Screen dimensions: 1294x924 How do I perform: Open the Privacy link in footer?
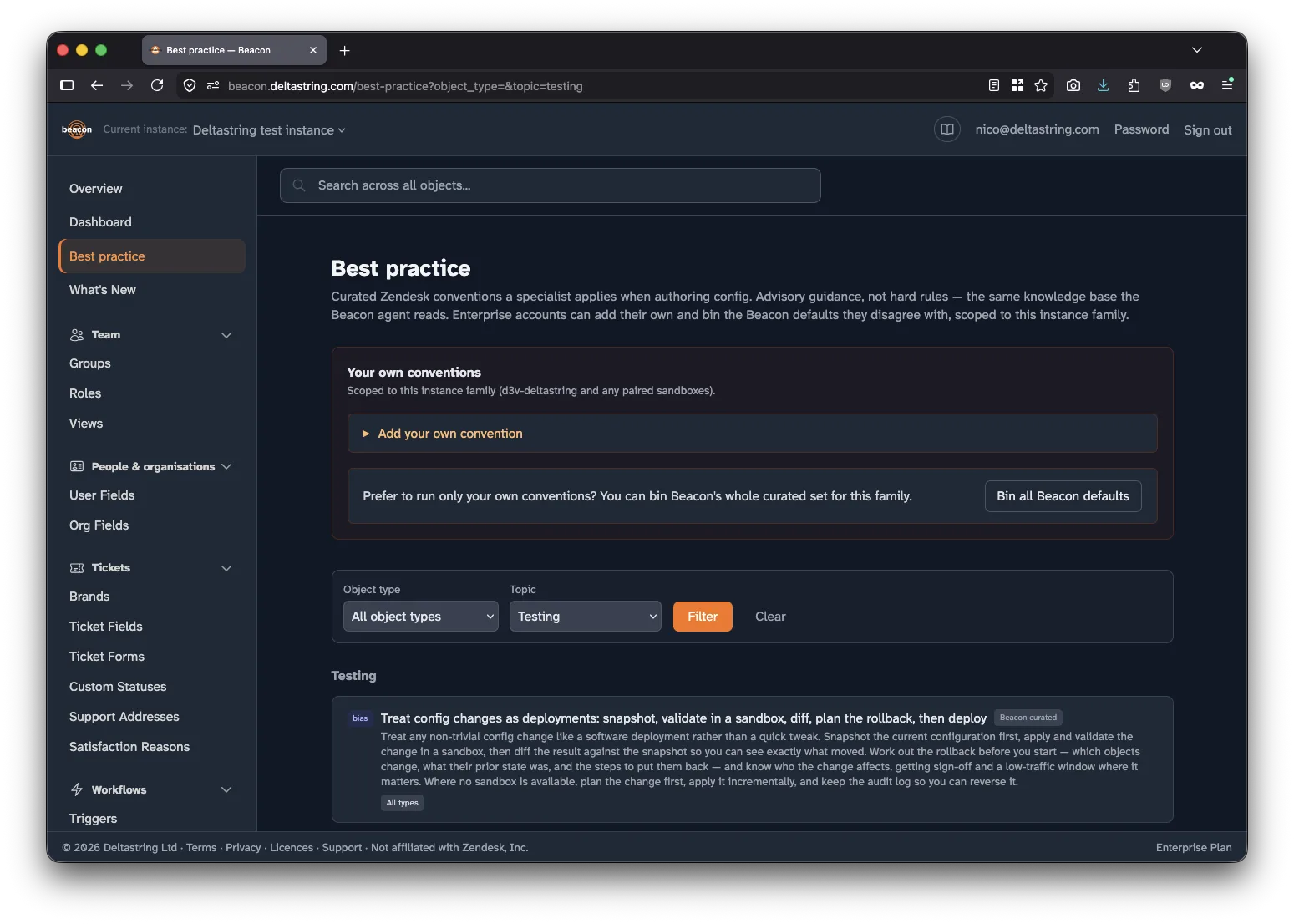click(x=243, y=847)
